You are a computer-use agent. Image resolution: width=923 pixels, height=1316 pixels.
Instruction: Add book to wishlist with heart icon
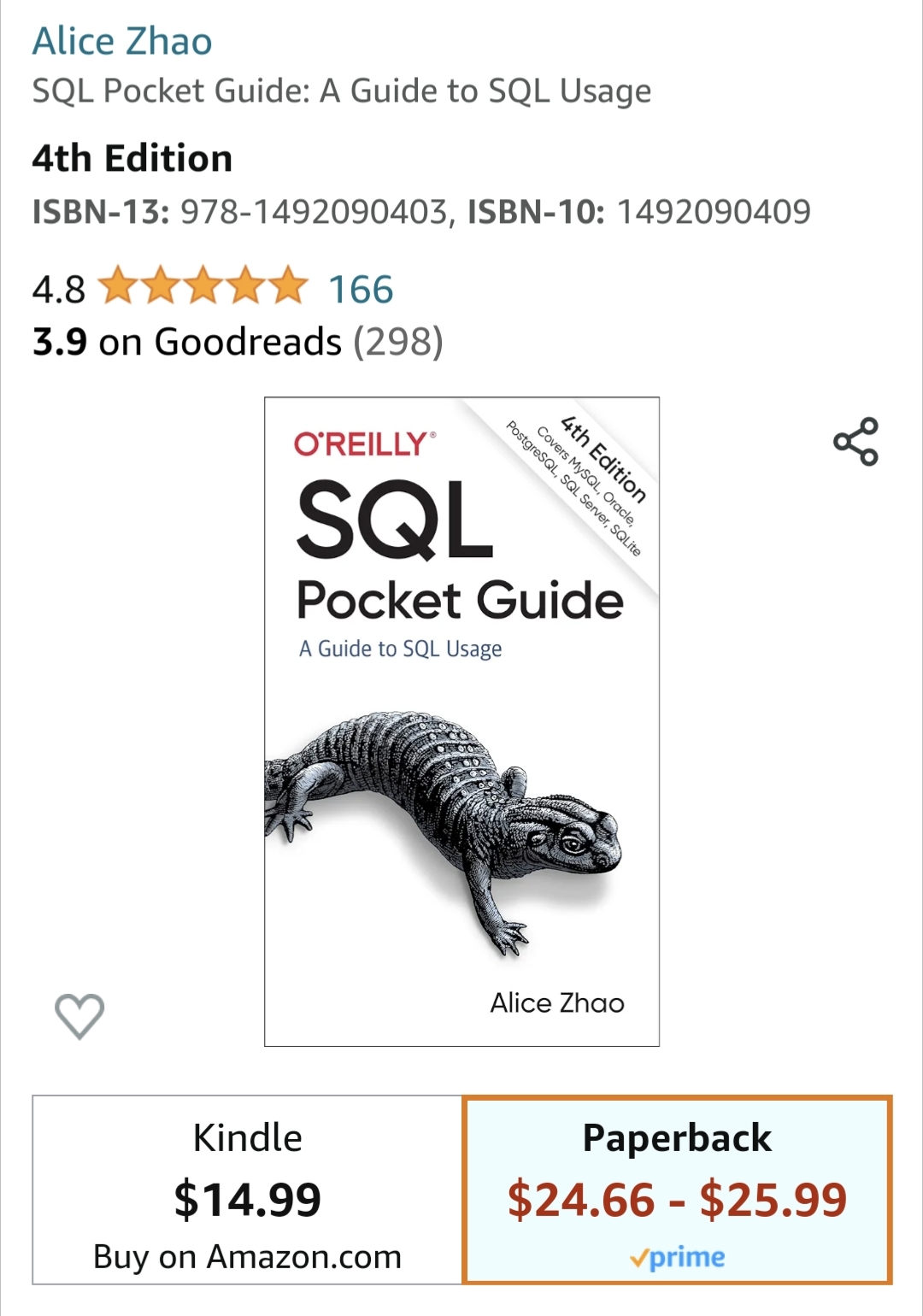(x=79, y=1016)
